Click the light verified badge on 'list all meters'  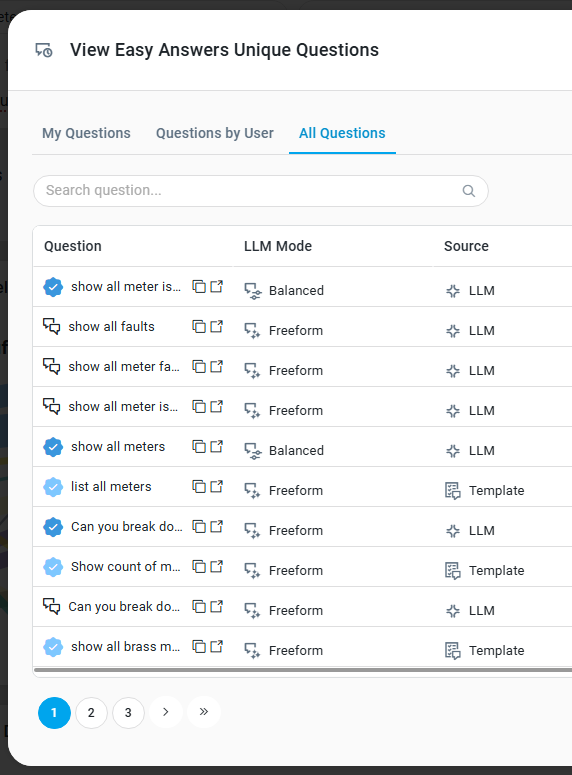click(x=53, y=487)
